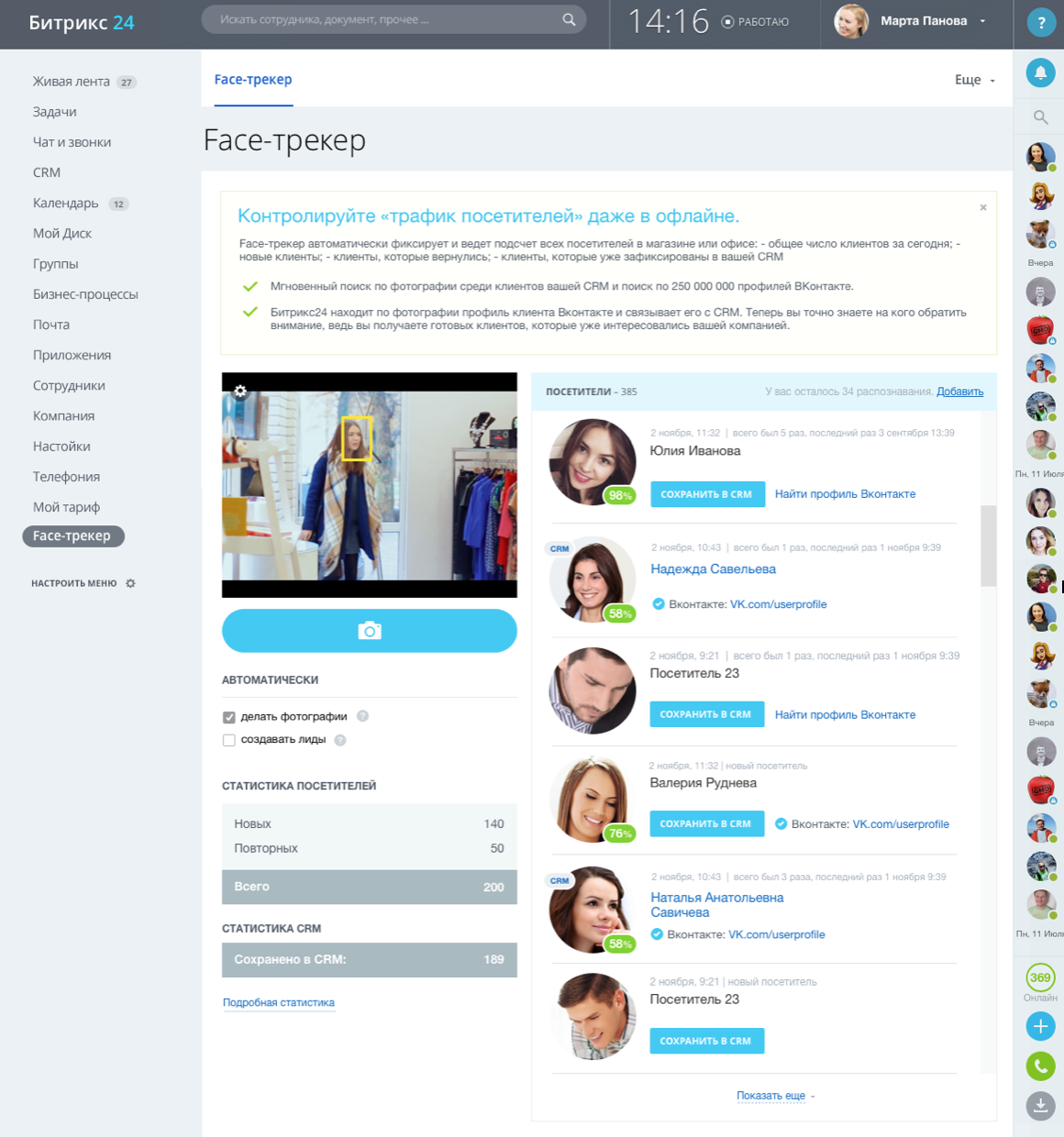Open Календарь menu item

click(66, 203)
